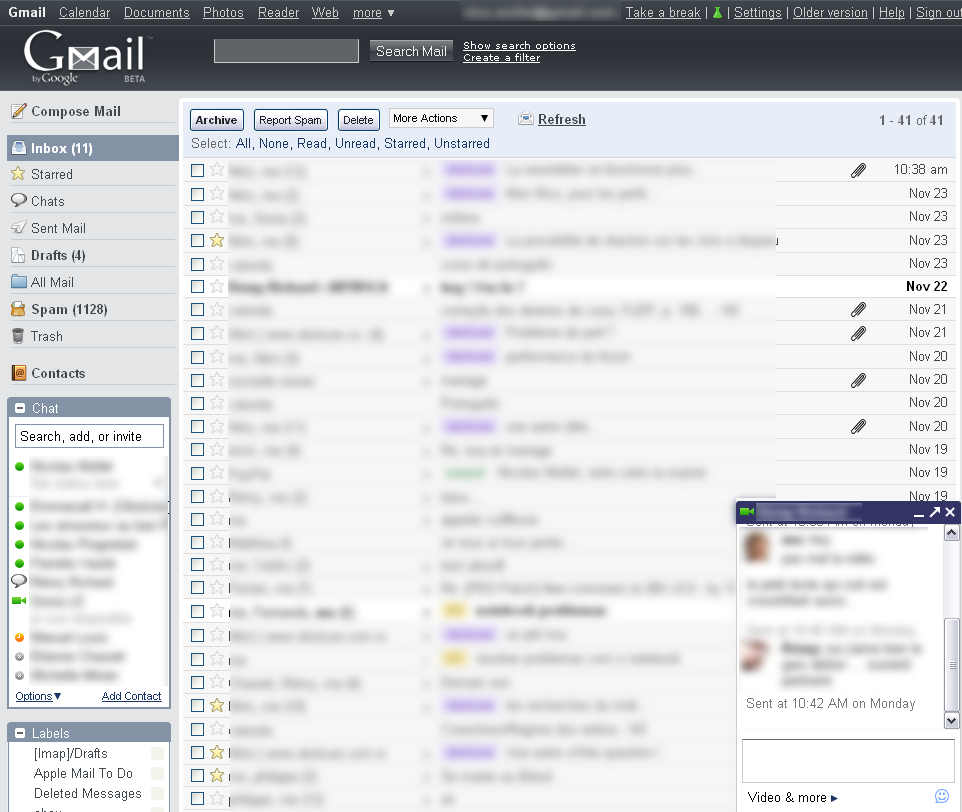
Task: Star the 10:38 am email
Action: pos(217,170)
